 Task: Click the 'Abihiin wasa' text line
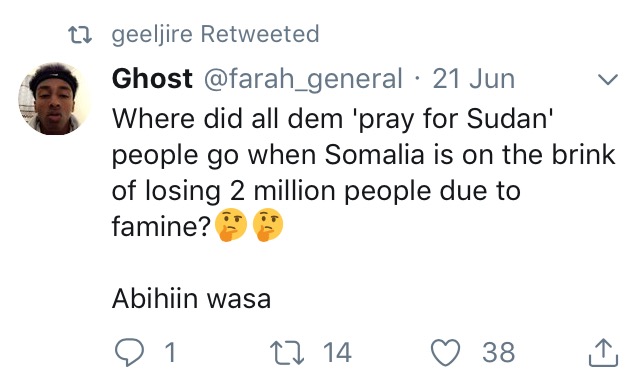click(191, 299)
